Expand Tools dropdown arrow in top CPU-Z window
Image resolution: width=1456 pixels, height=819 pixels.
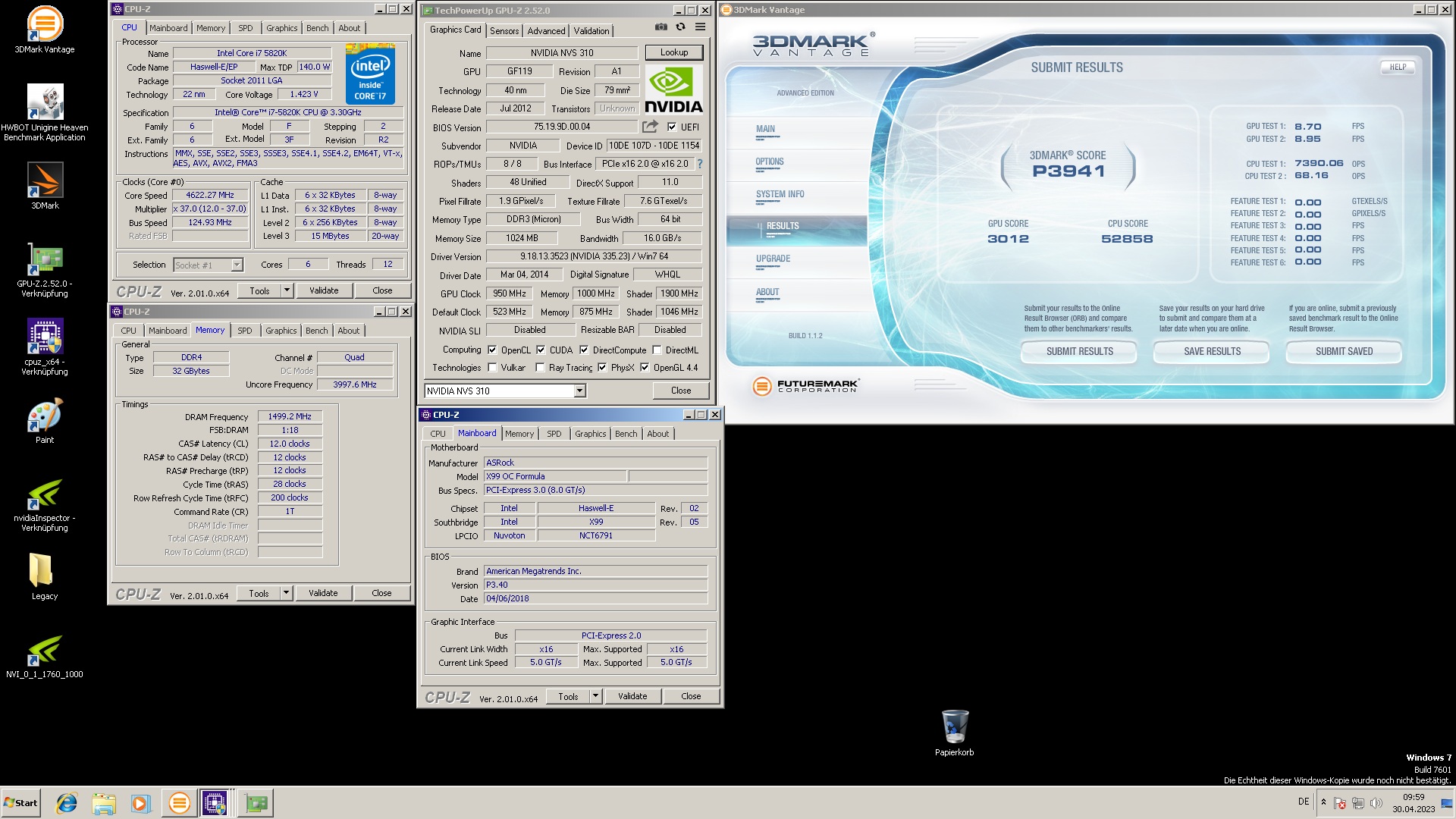click(287, 290)
